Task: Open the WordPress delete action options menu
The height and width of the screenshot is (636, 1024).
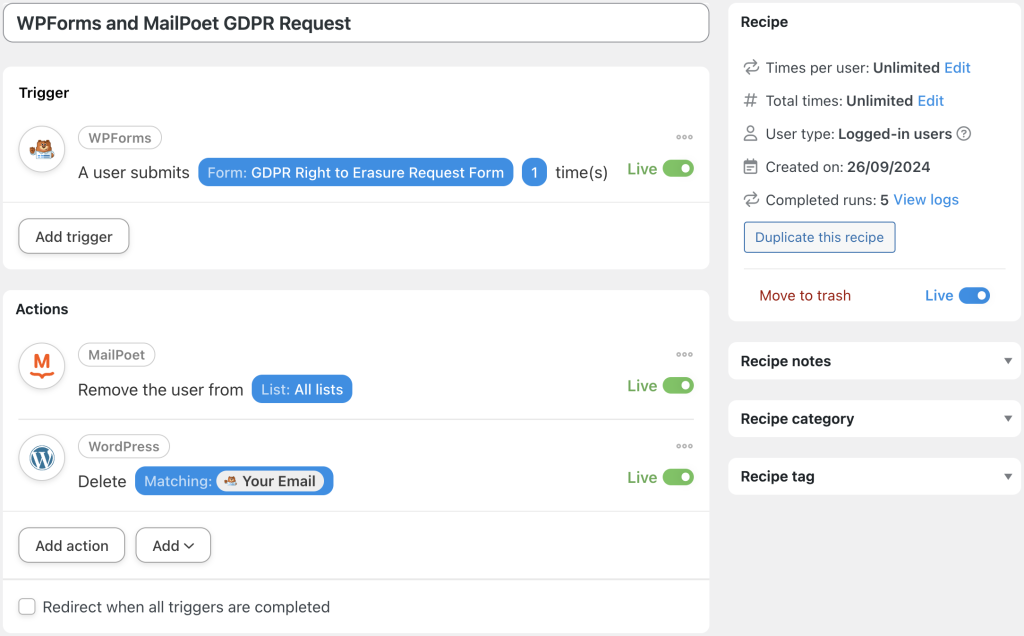Action: tap(684, 446)
